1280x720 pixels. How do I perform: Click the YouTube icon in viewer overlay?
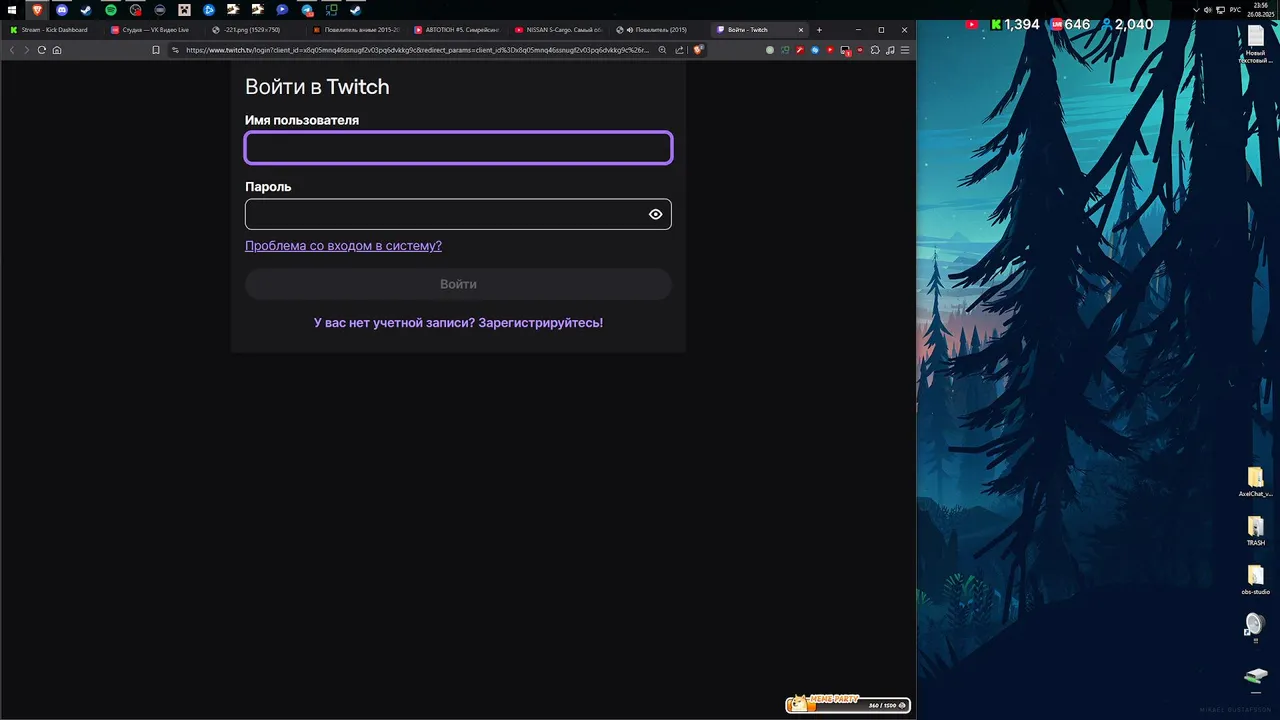[972, 25]
